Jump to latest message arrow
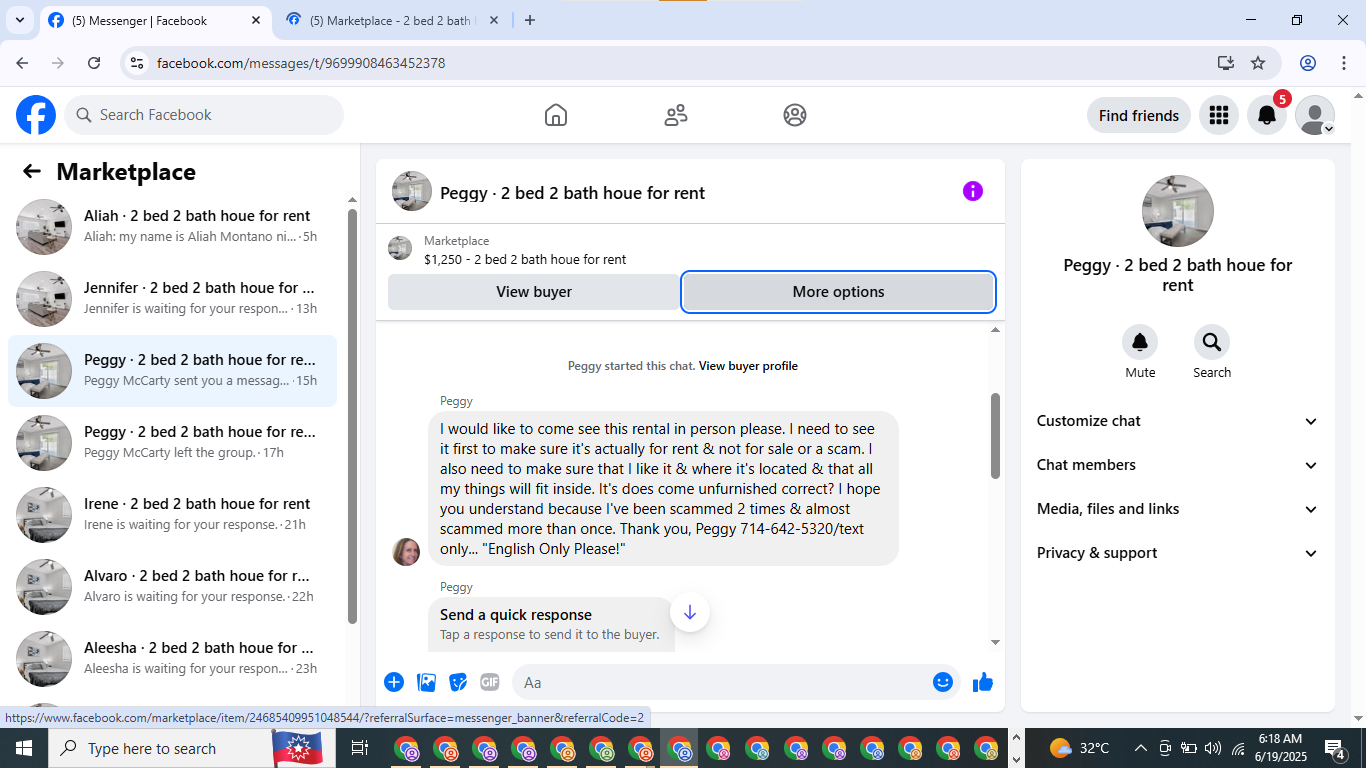The width and height of the screenshot is (1366, 768). tap(690, 612)
